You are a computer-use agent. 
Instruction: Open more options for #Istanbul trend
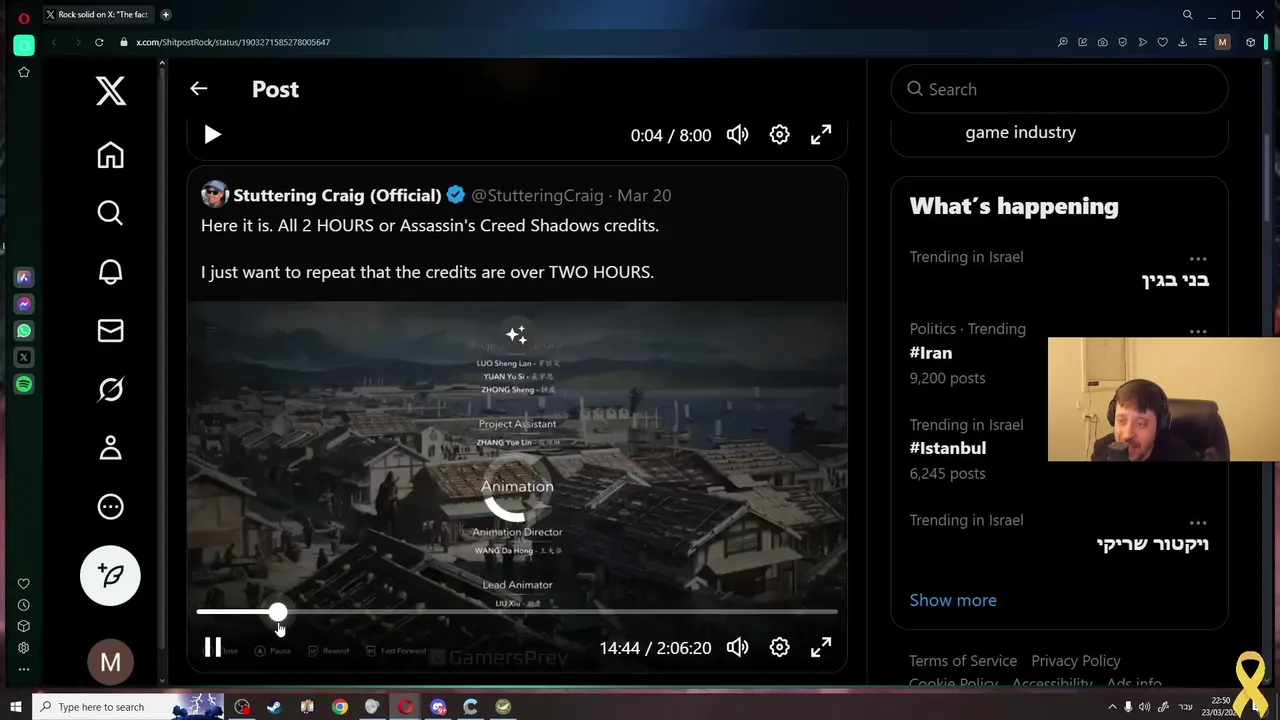point(1198,426)
